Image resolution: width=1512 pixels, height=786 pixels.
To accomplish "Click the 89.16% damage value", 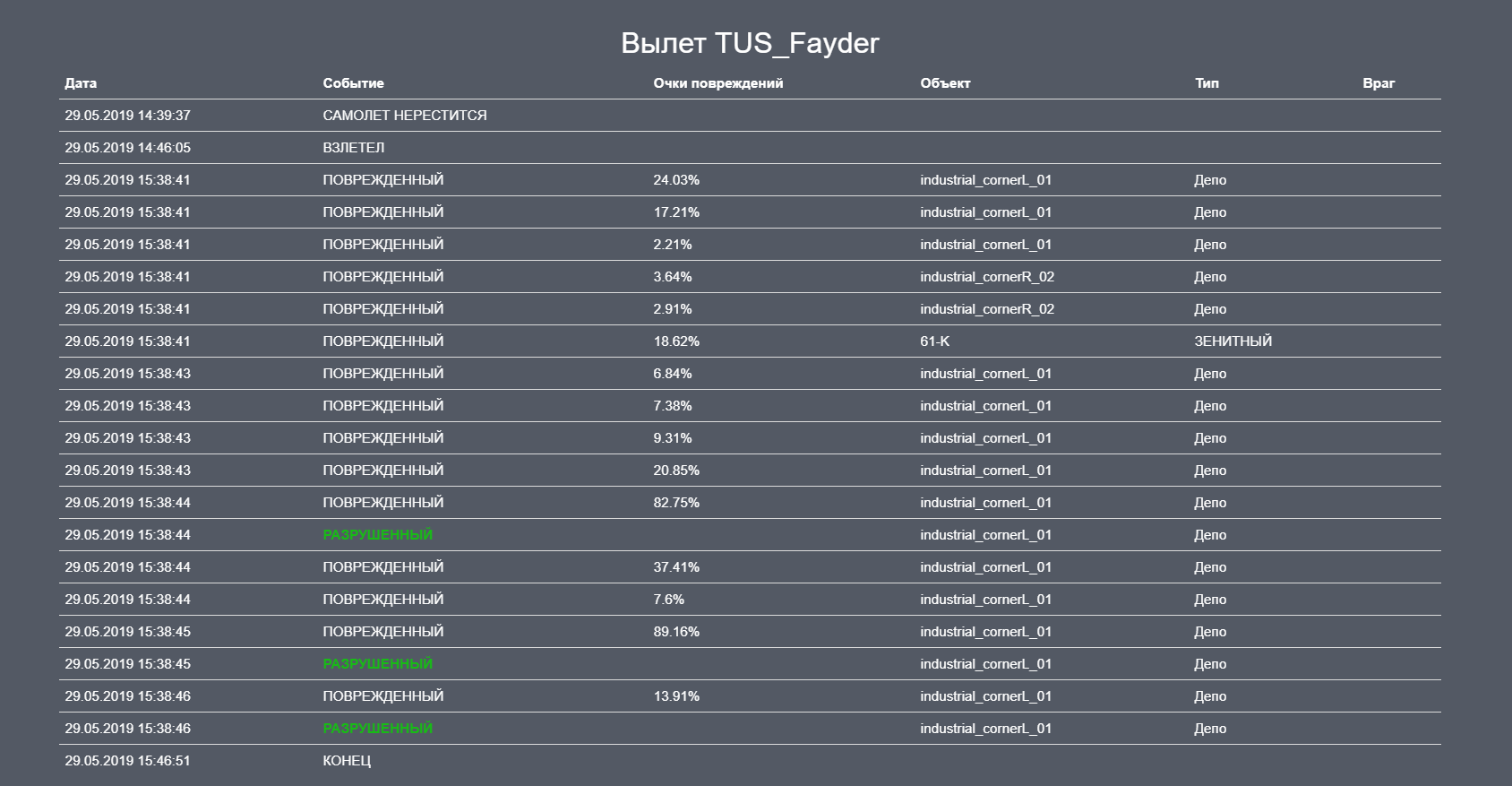I will click(x=676, y=632).
